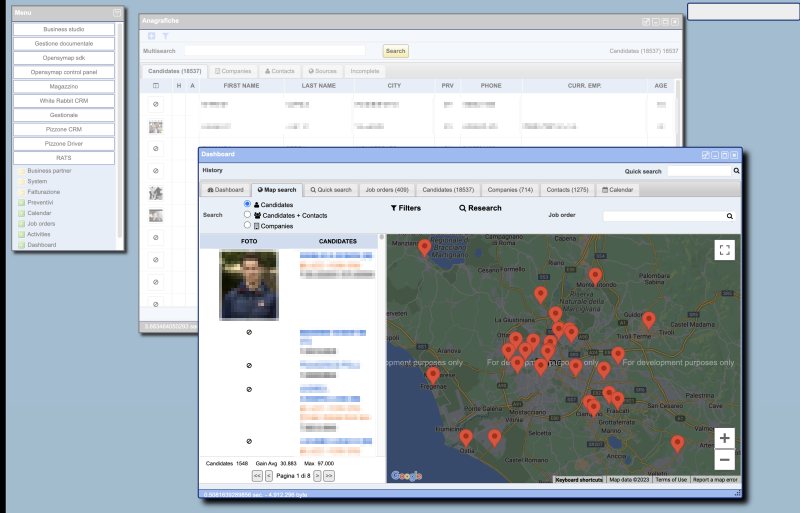Zoom out with the map minus button
The image size is (800, 513).
724,460
